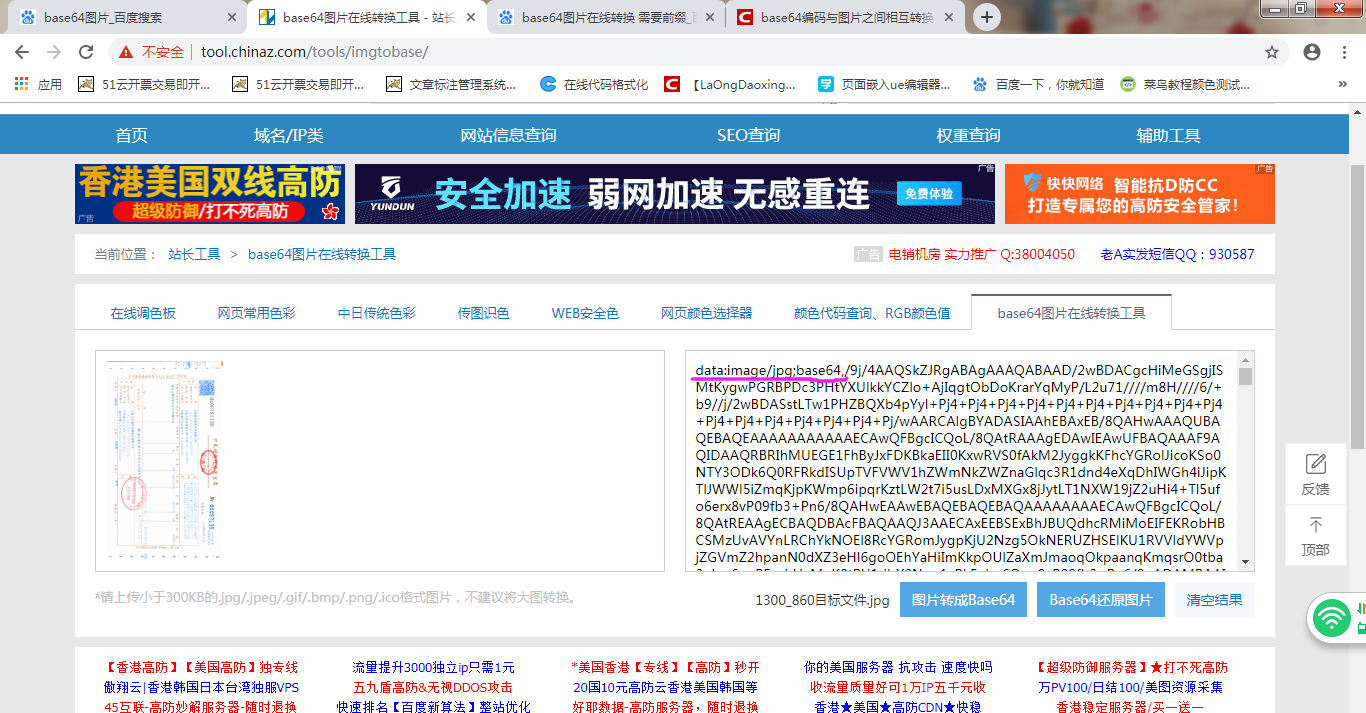Open the Chrome three-dot menu

(1344, 51)
